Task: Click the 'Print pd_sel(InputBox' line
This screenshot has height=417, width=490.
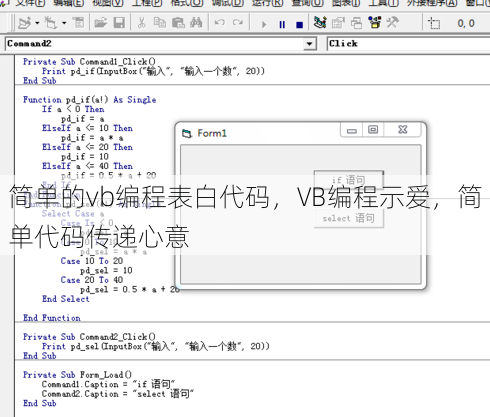Action: coord(155,347)
